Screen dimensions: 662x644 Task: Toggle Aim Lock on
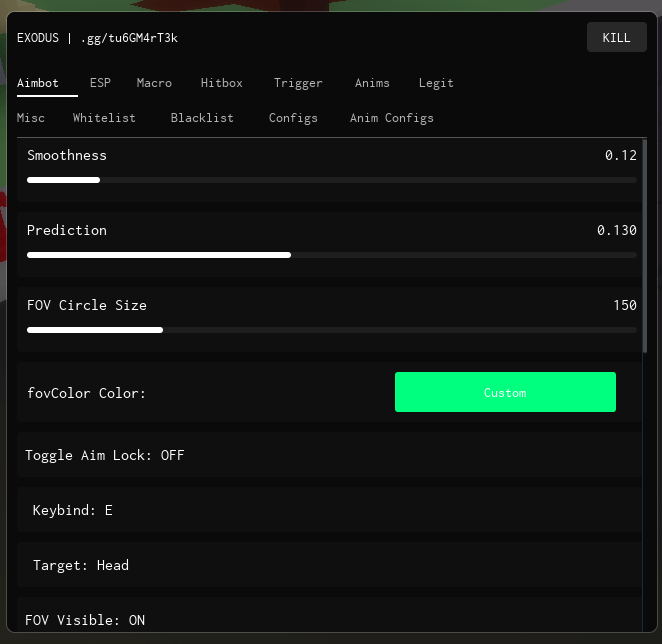tap(105, 455)
